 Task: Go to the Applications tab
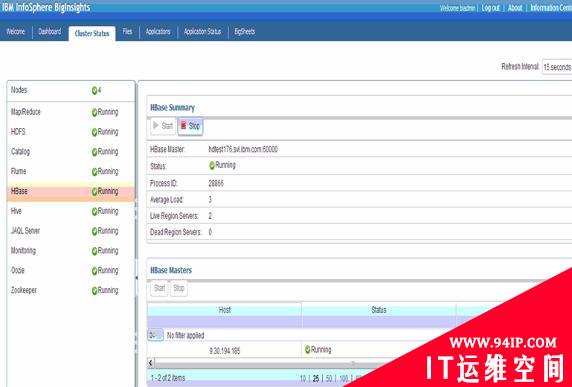(x=158, y=32)
